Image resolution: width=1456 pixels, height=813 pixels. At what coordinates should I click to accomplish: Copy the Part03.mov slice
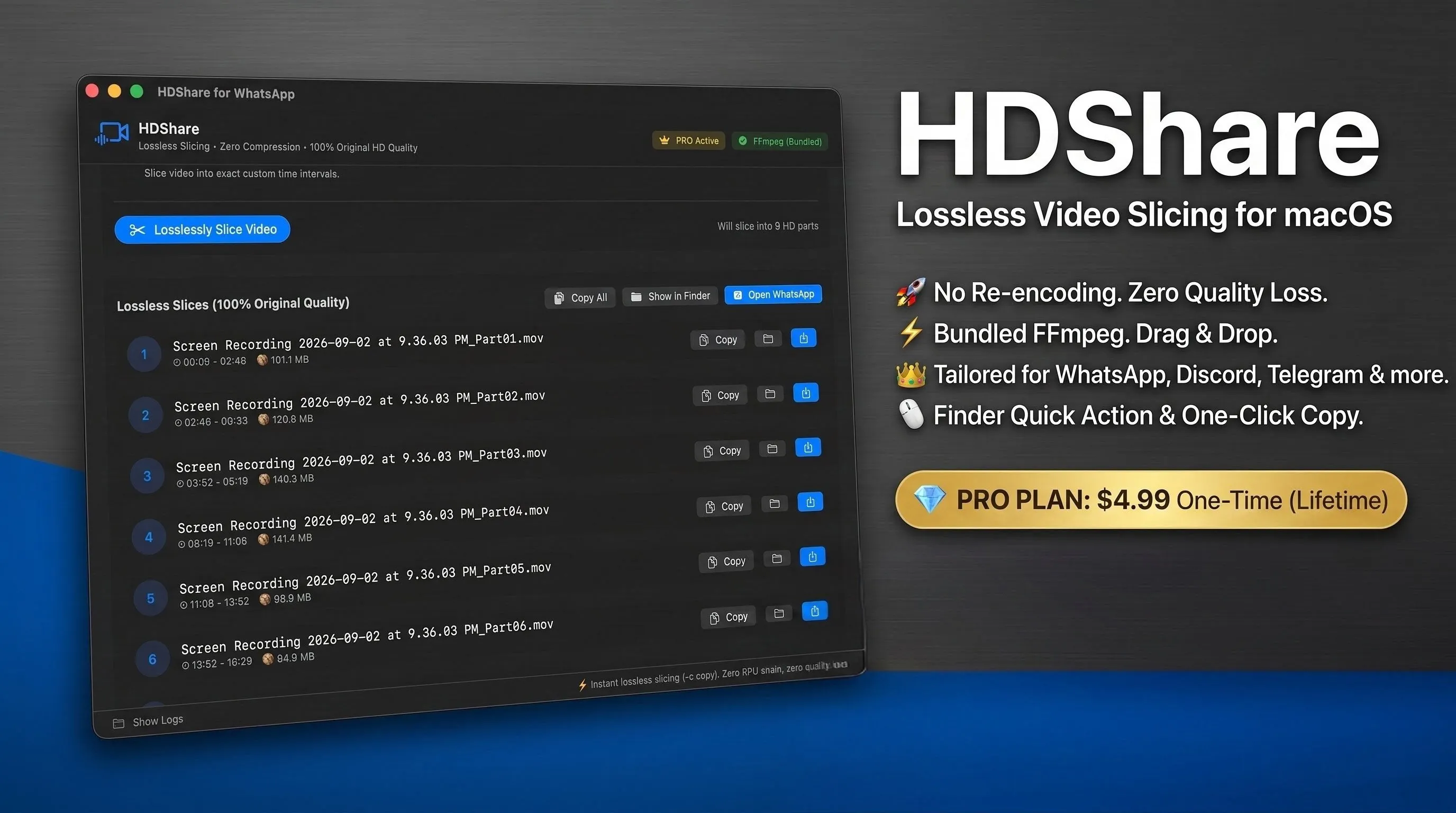tap(722, 450)
